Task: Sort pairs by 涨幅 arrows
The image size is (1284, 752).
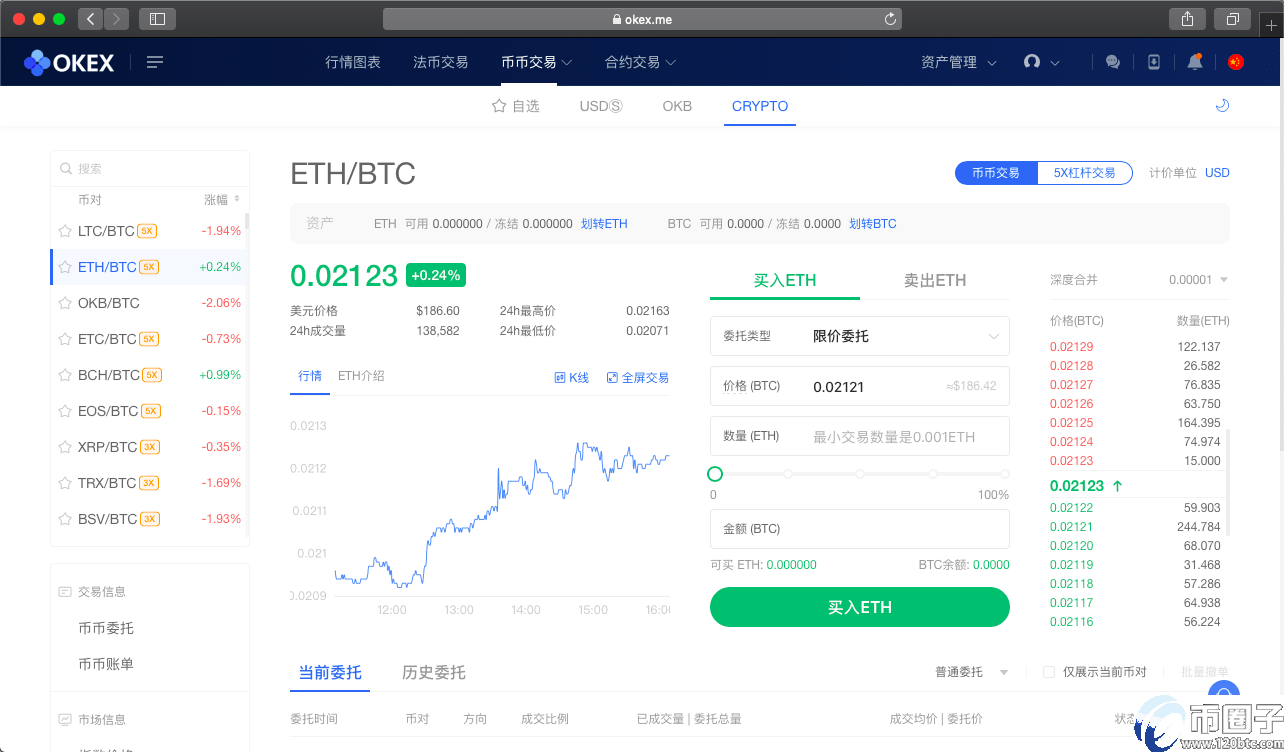Action: tap(237, 199)
